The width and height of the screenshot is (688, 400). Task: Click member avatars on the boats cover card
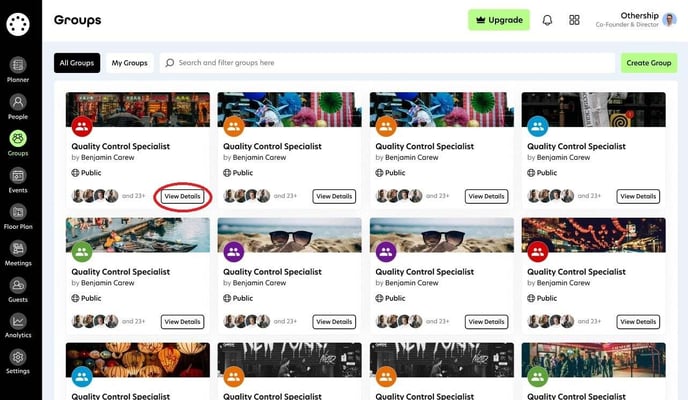[x=95, y=321]
